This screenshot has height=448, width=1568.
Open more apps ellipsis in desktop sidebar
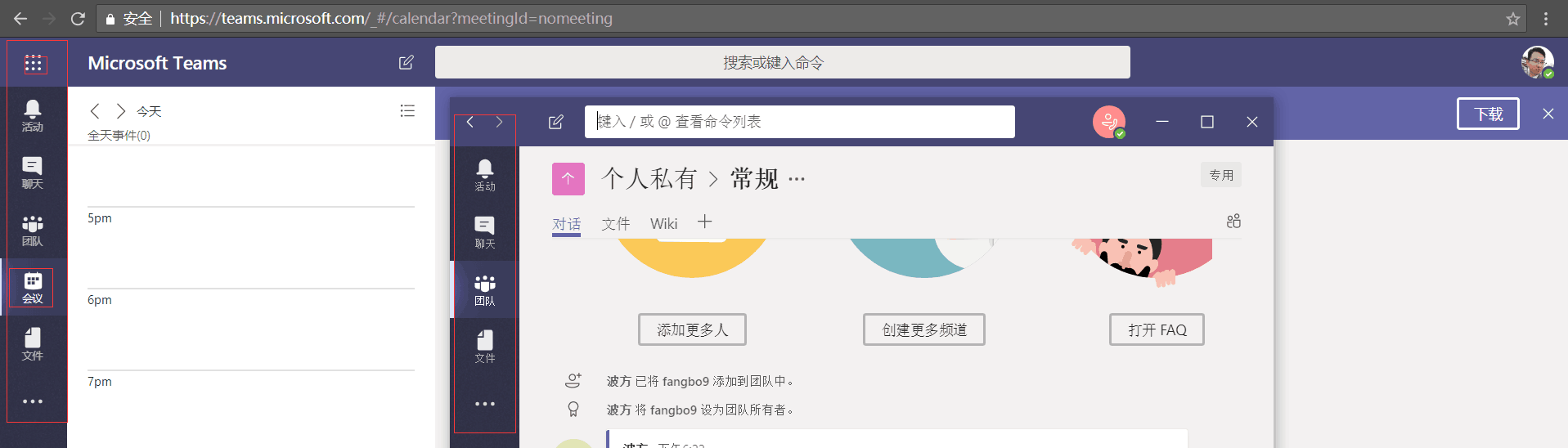point(485,404)
